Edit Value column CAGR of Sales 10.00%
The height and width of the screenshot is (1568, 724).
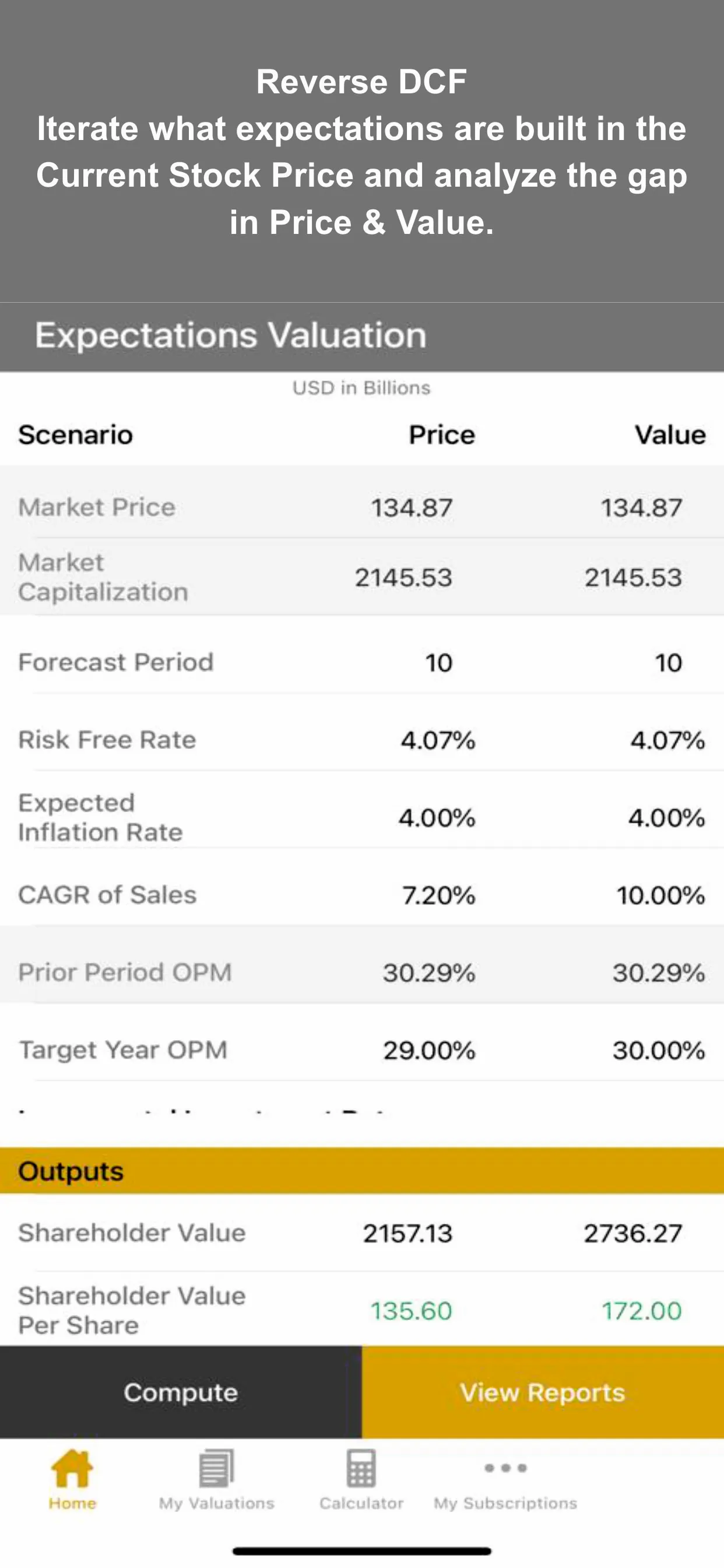660,895
